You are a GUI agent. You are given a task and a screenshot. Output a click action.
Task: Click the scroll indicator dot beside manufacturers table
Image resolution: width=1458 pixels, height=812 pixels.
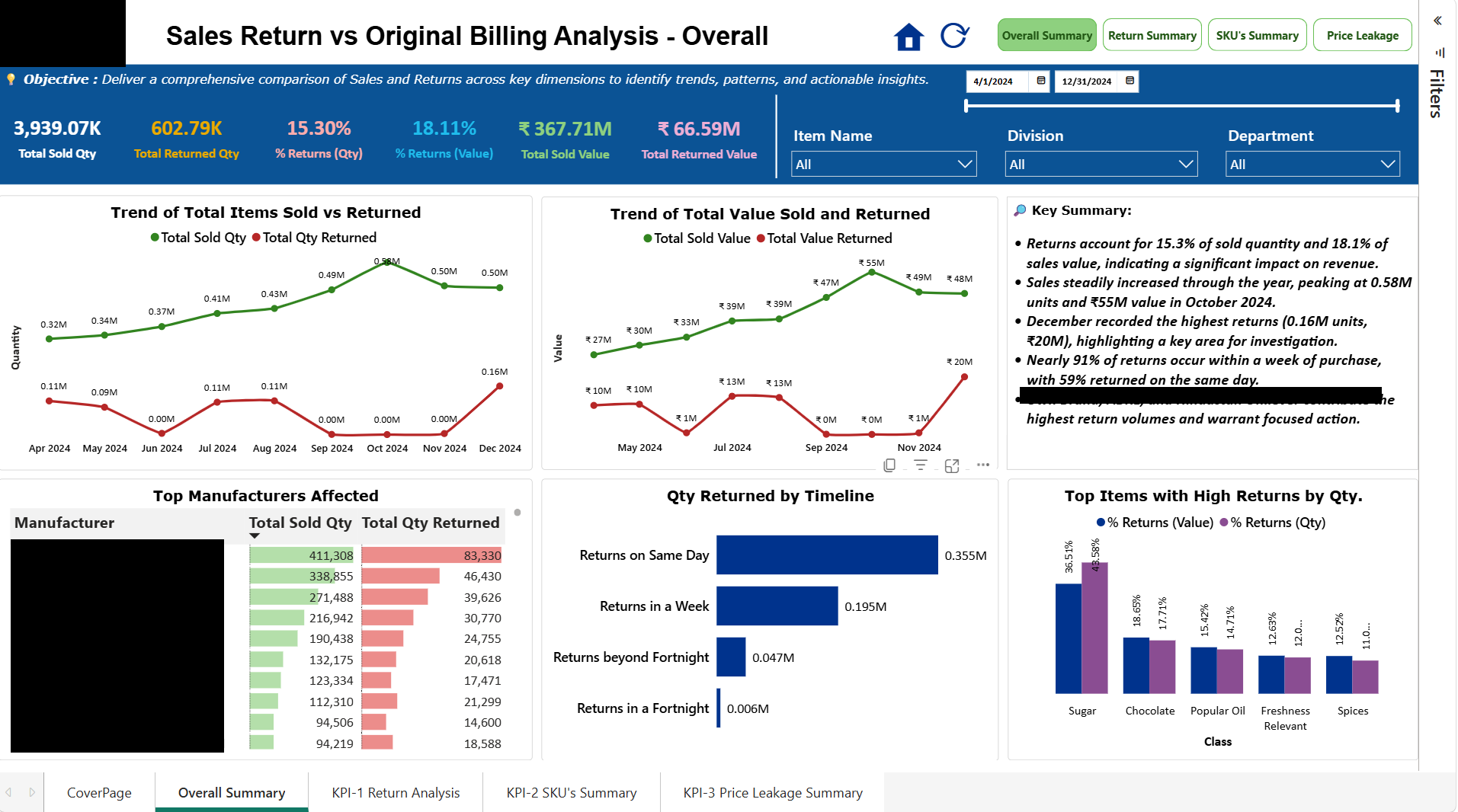tap(518, 513)
